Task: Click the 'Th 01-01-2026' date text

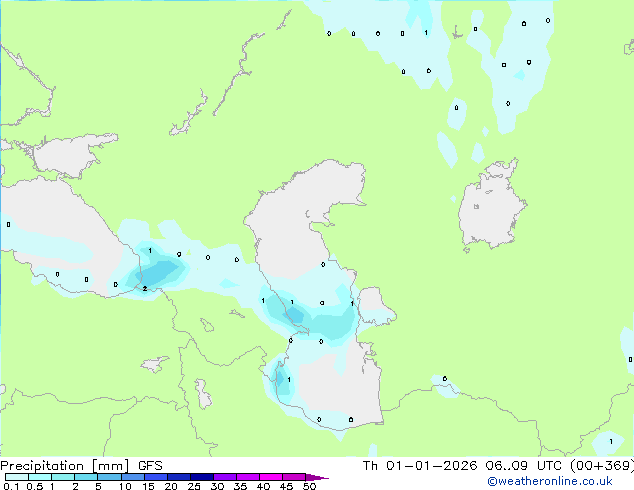Action: click(420, 466)
